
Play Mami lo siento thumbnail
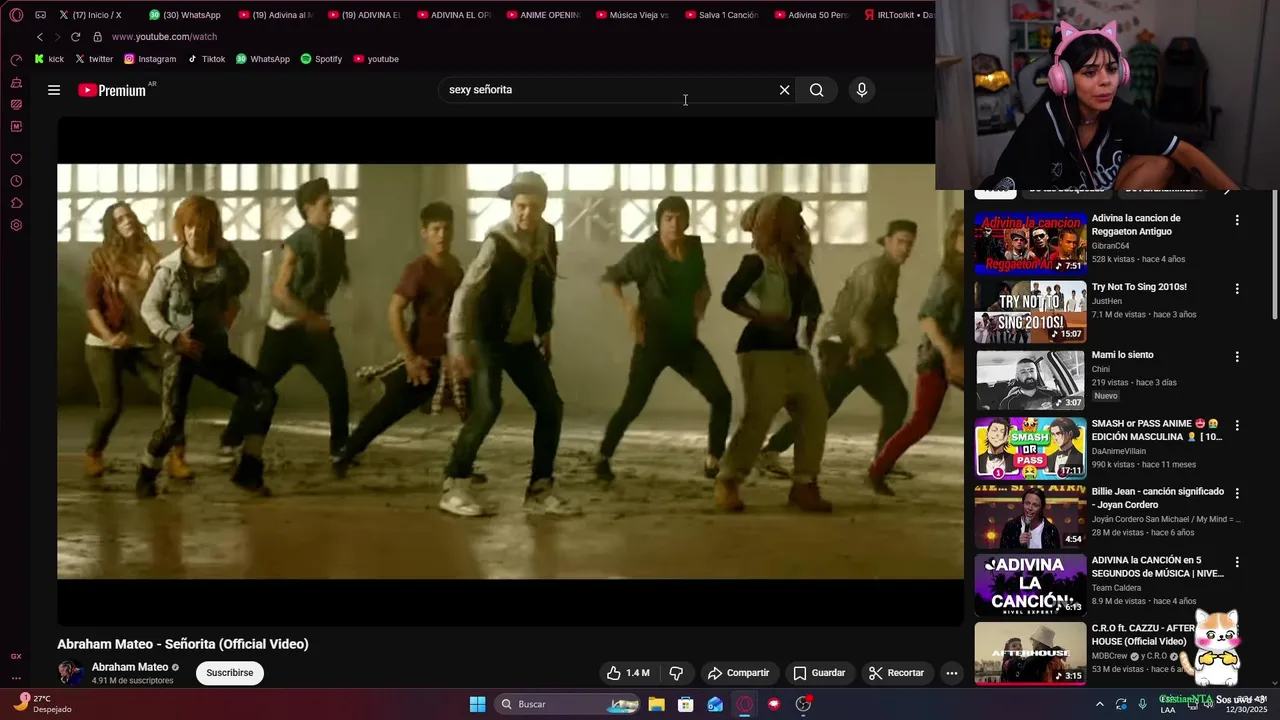pos(1030,380)
